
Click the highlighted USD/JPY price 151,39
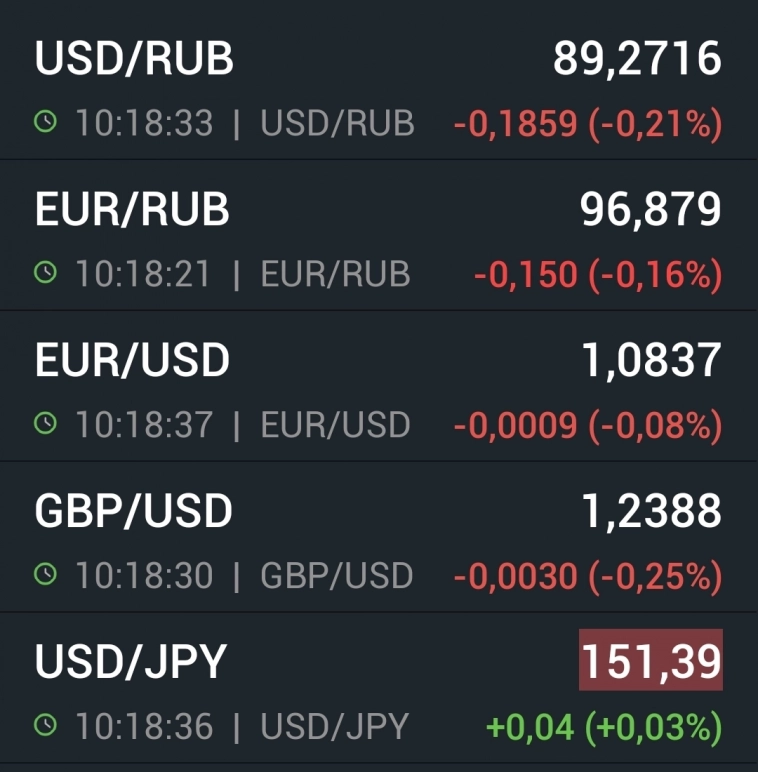coord(650,661)
